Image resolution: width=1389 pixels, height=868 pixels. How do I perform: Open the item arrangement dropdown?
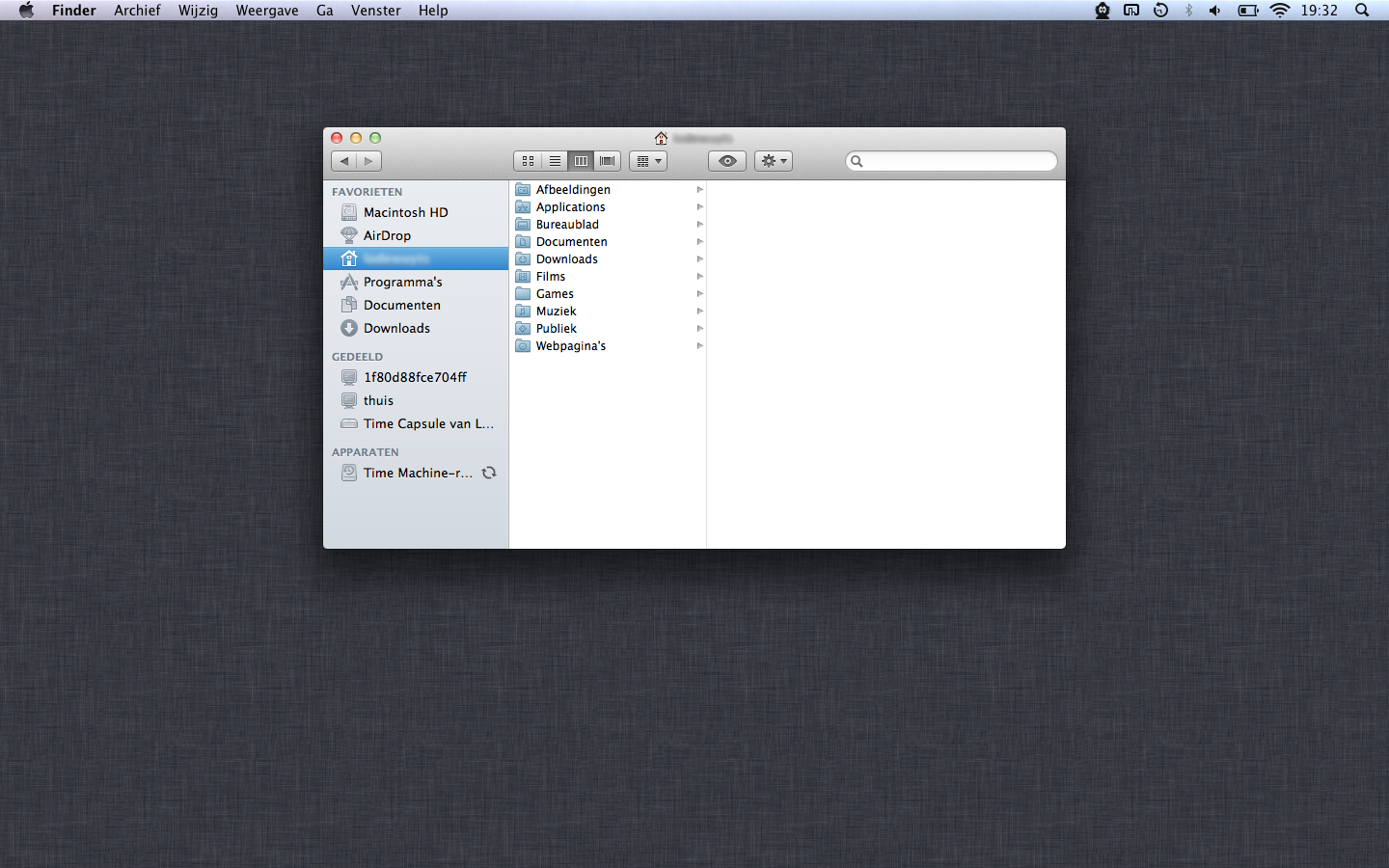pyautogui.click(x=648, y=161)
